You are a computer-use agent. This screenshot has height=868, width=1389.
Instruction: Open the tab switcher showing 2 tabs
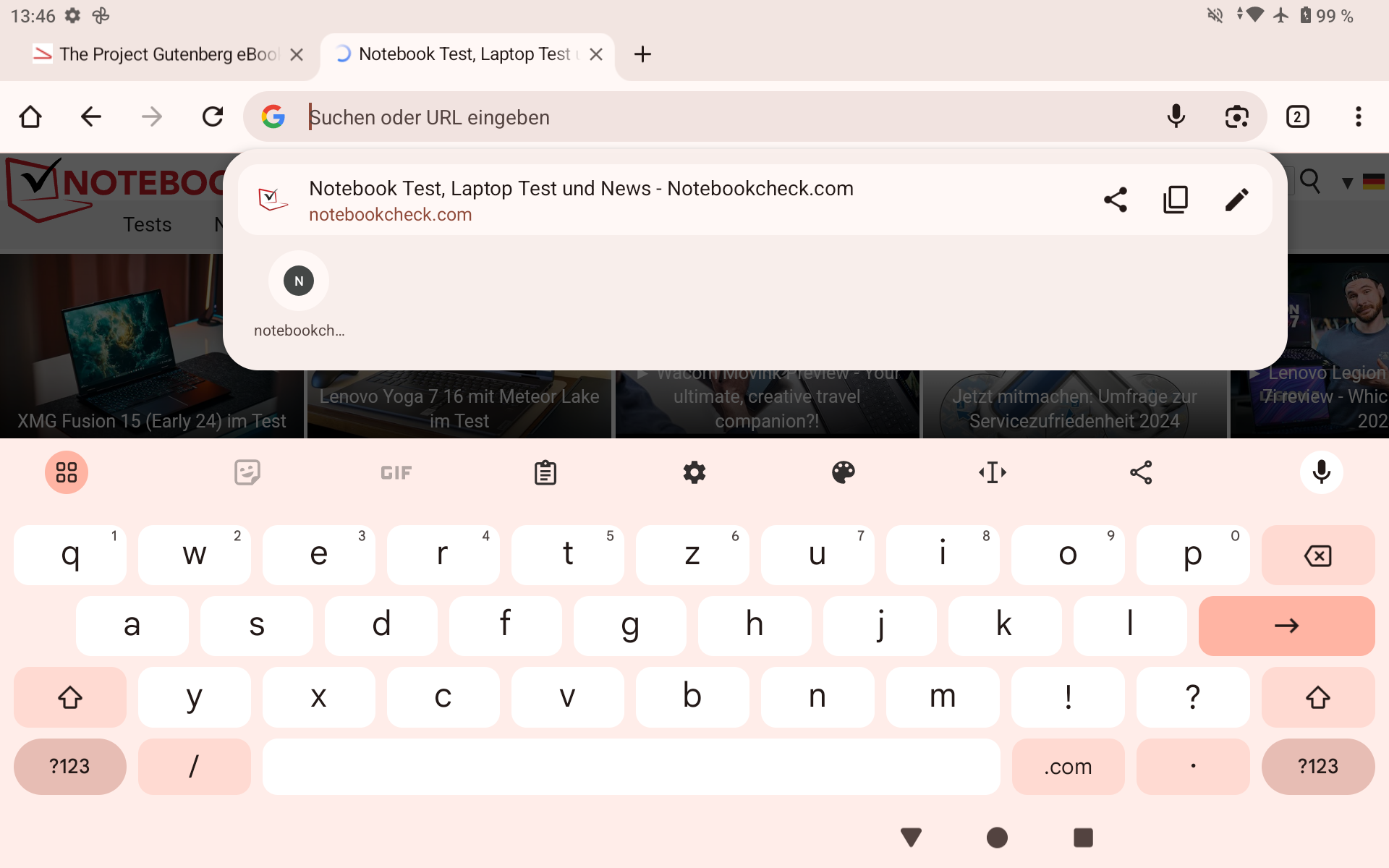[x=1297, y=116]
